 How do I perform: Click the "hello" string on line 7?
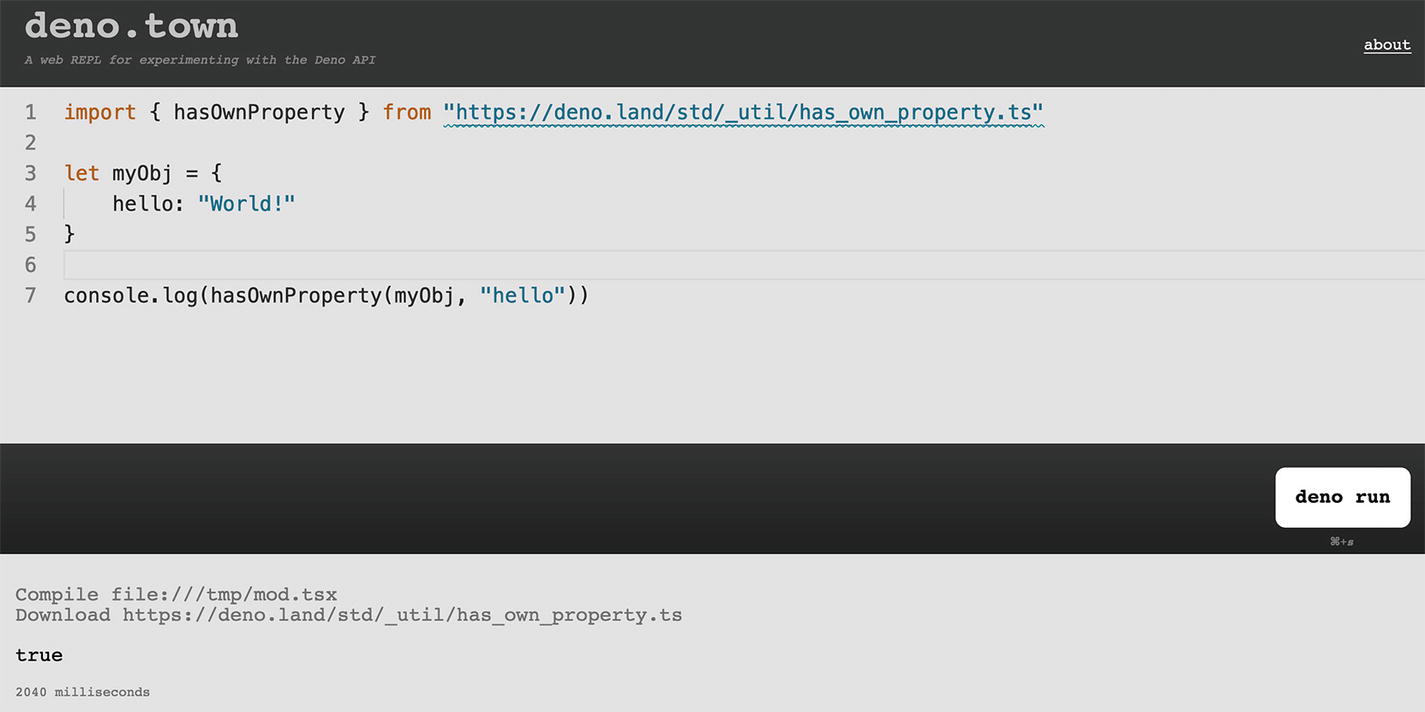pos(521,295)
